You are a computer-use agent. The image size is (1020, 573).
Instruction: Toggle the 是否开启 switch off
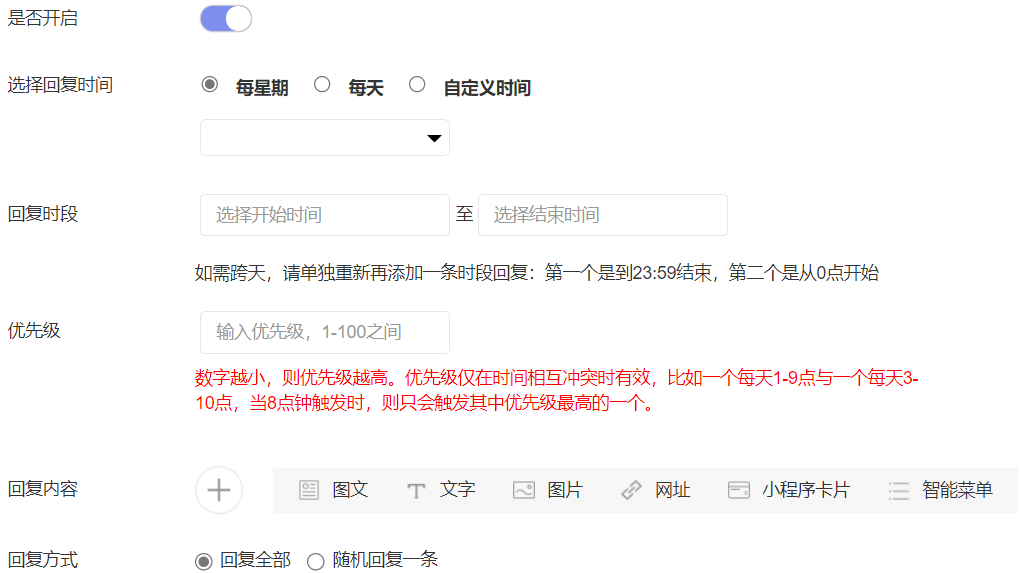tap(226, 18)
